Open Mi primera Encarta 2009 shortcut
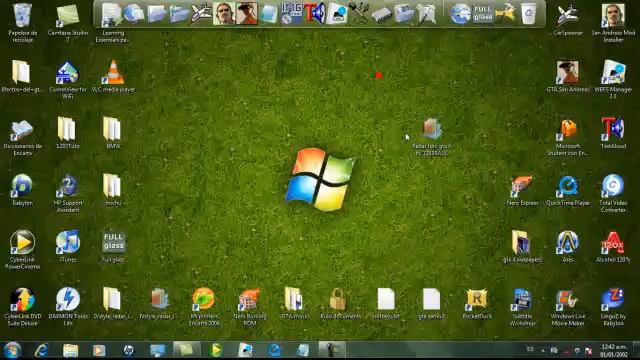 click(x=204, y=307)
